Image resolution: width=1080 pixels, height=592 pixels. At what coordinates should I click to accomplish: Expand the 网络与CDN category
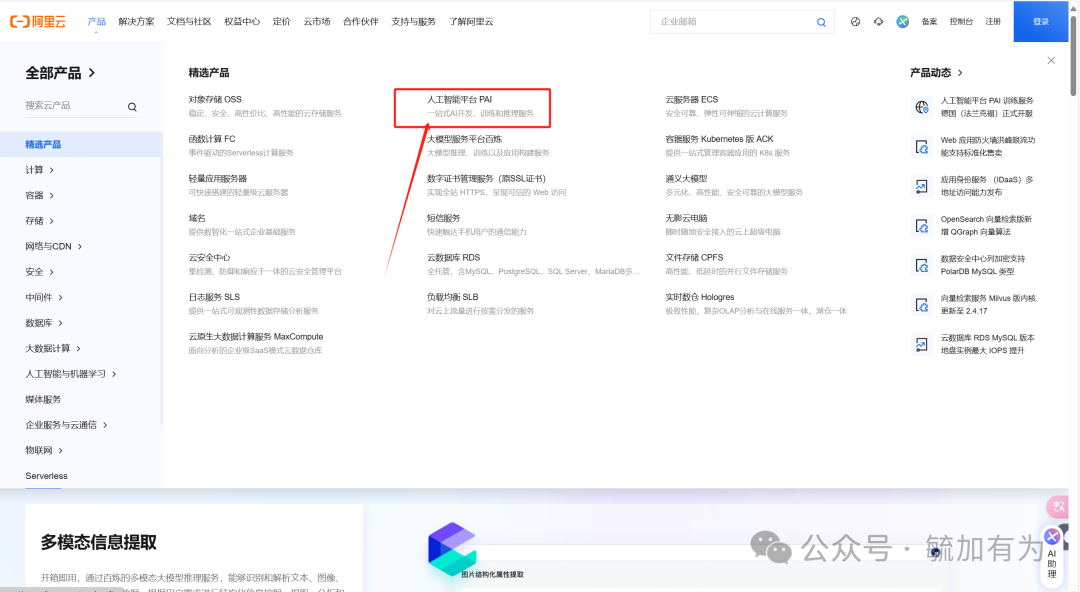(x=80, y=247)
